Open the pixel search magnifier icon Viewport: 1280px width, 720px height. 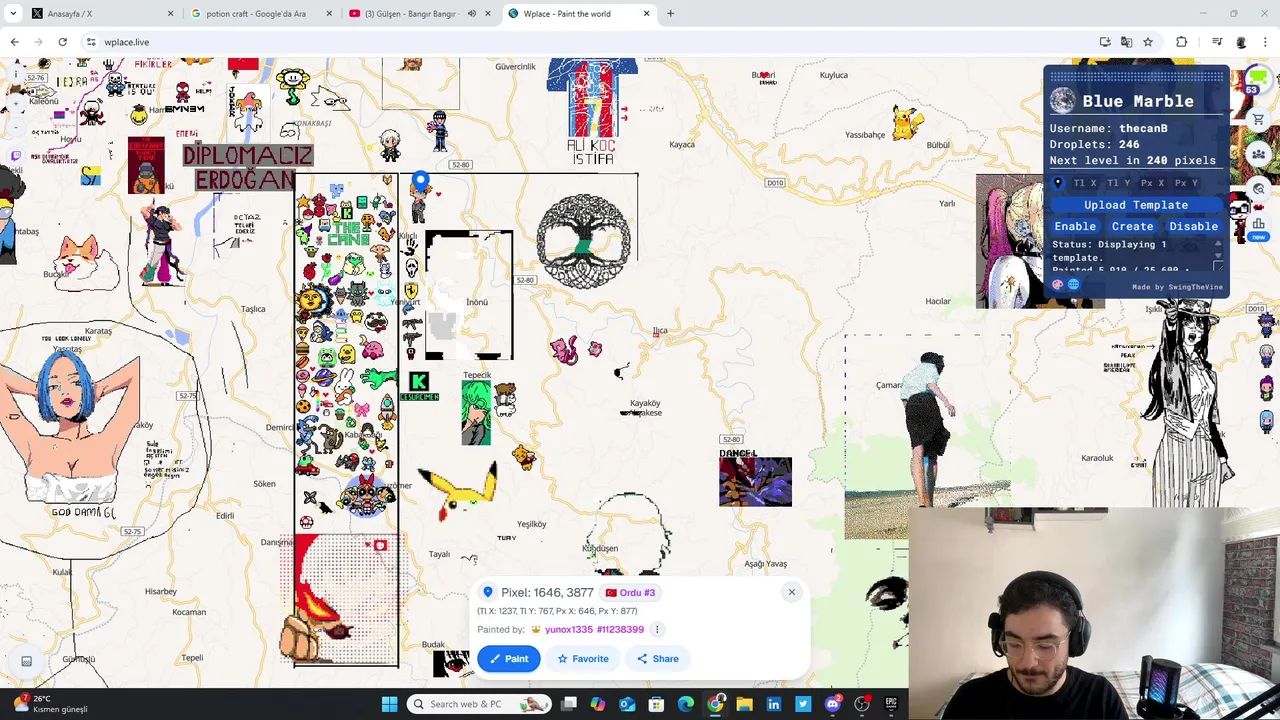point(1258,188)
